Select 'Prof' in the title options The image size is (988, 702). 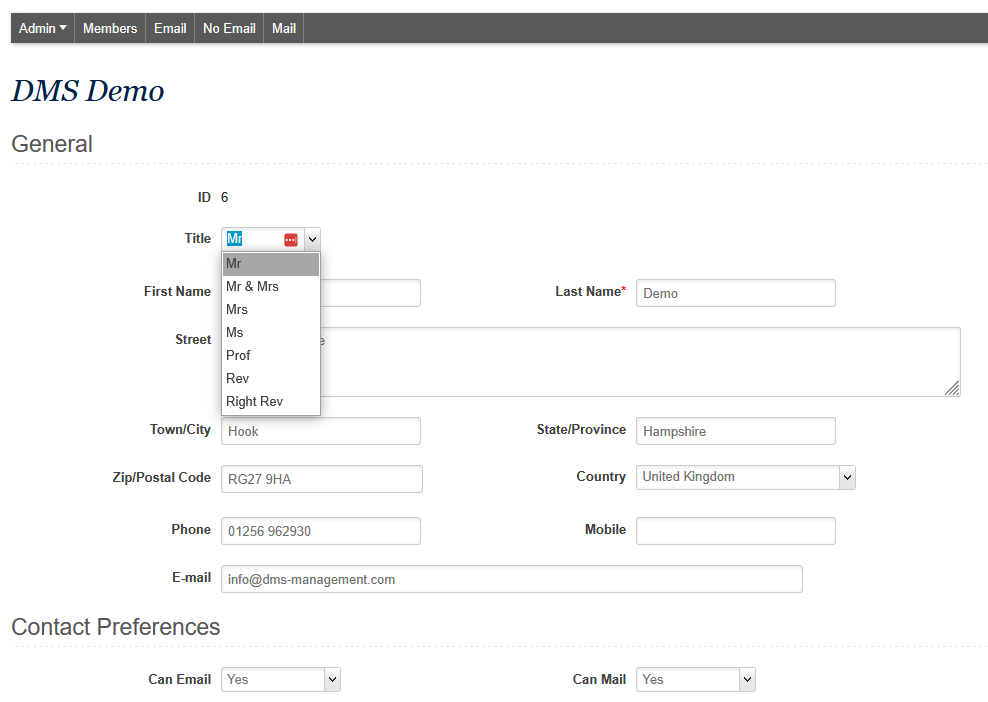tap(239, 356)
